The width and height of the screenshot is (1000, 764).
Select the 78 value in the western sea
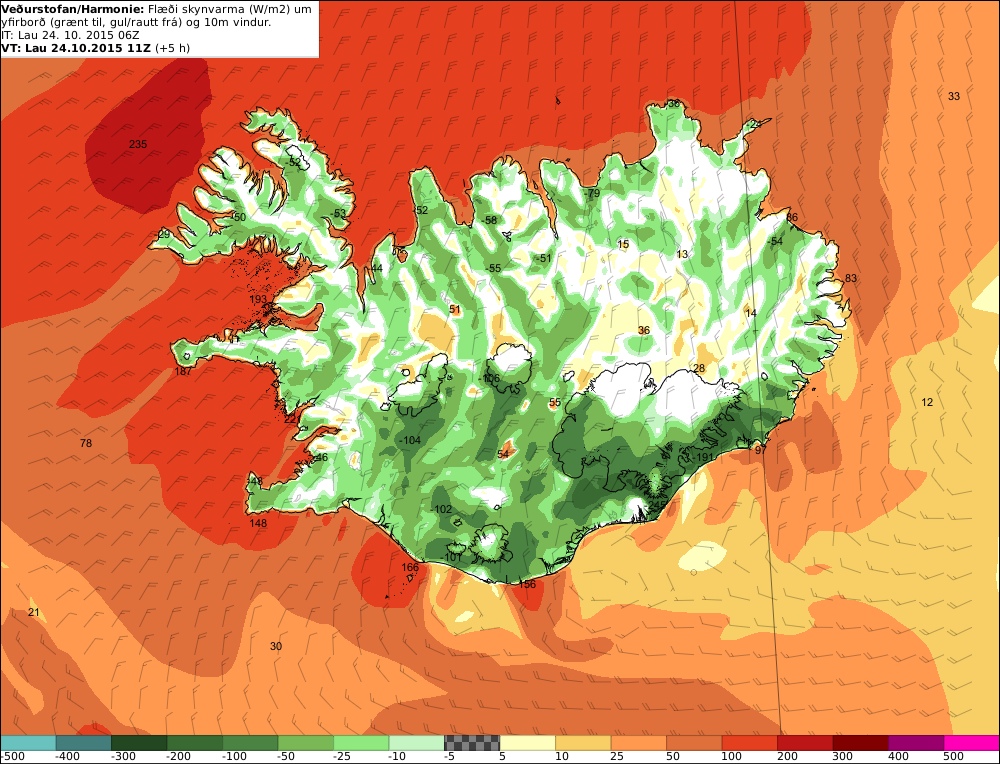click(x=85, y=443)
